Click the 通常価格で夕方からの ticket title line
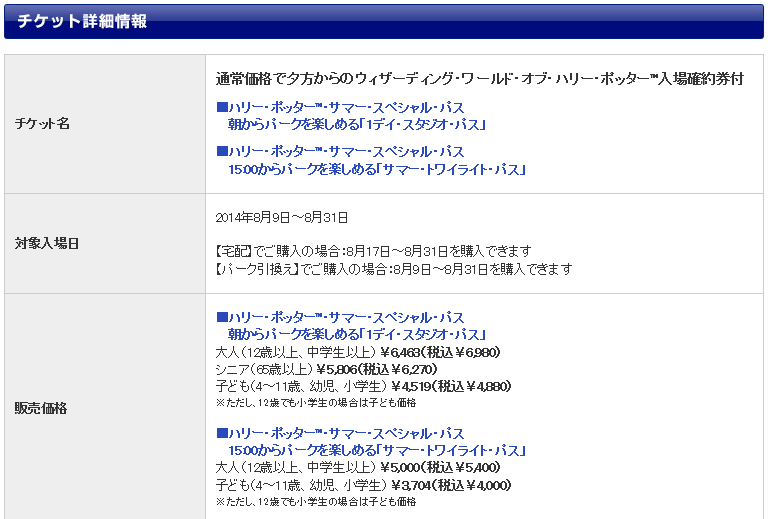Screen dimensions: 768x519 pyautogui.click(x=480, y=78)
